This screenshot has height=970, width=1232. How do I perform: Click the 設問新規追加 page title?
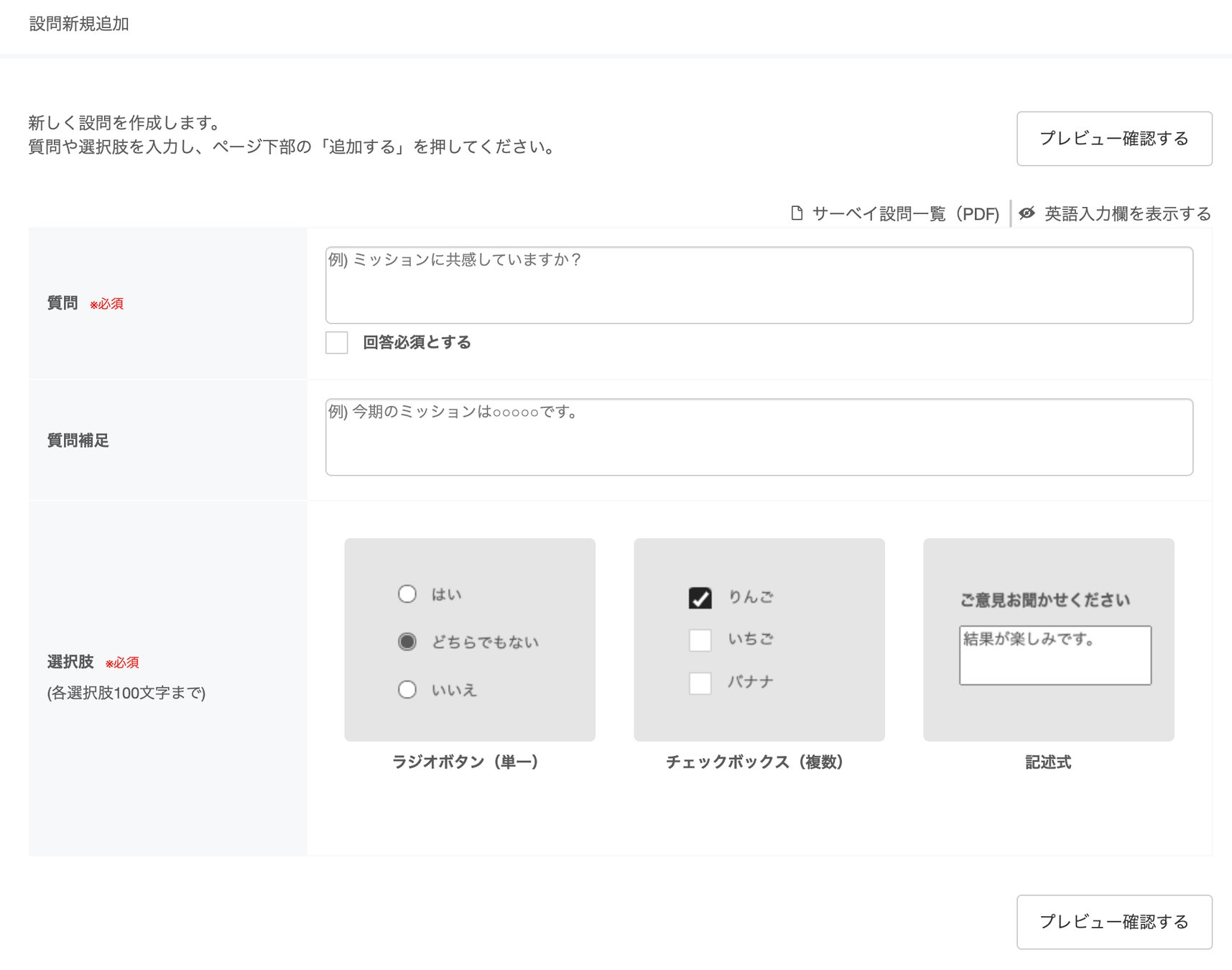79,24
